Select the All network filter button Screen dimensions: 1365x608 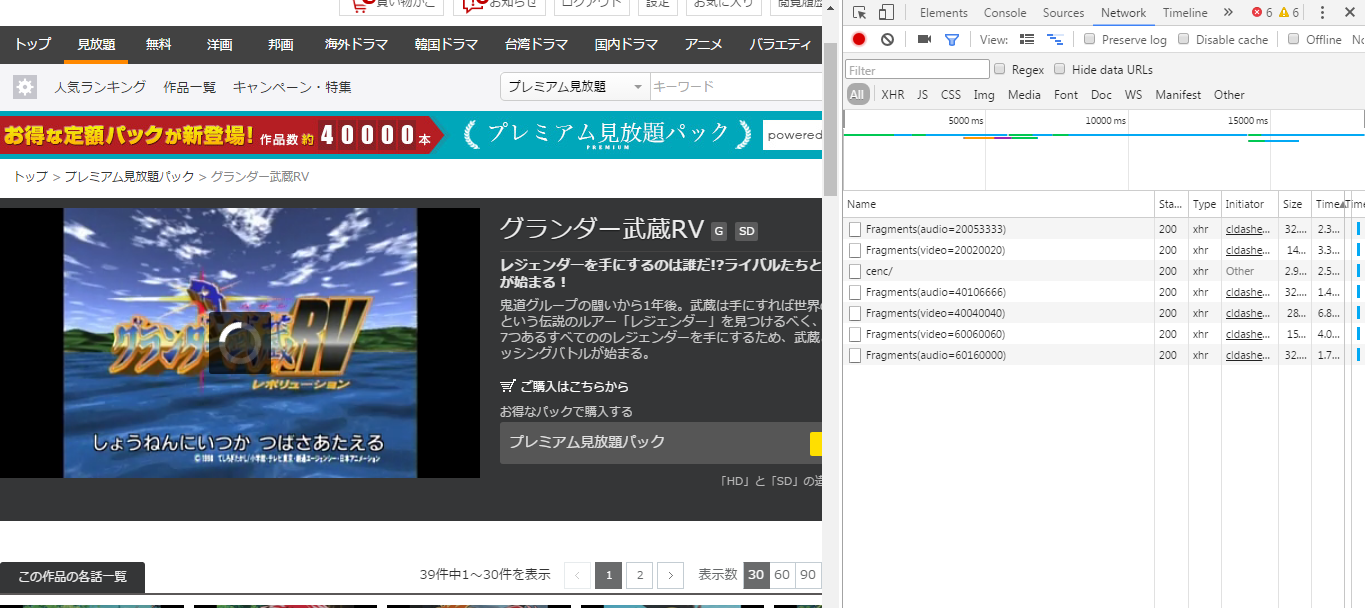pyautogui.click(x=858, y=95)
